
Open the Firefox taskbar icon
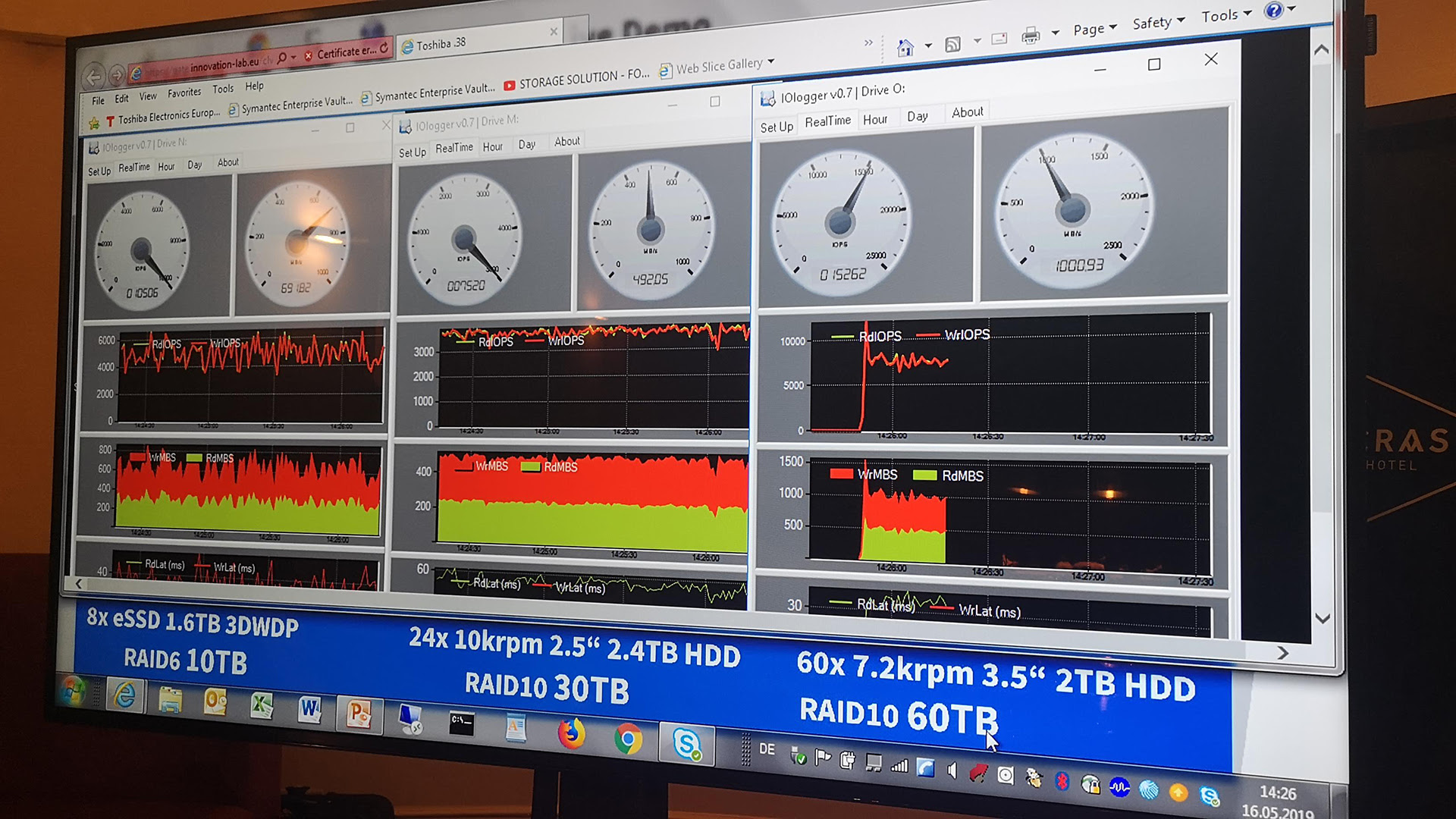(x=571, y=733)
